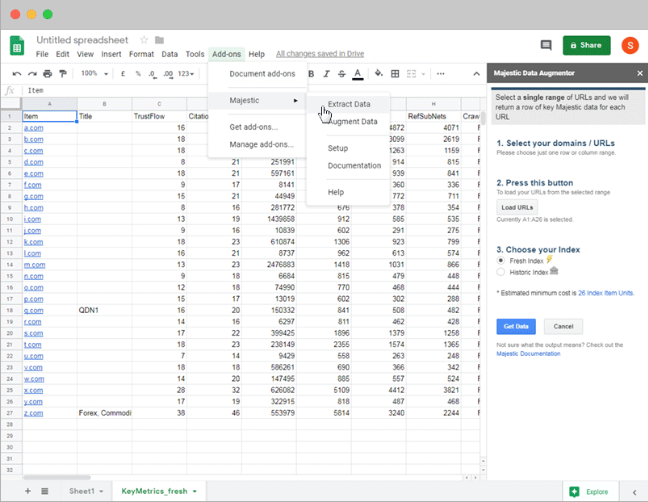Screen dimensions: 648x502
Task: Choose Documentation in Majestic submenu
Action: pos(348,165)
